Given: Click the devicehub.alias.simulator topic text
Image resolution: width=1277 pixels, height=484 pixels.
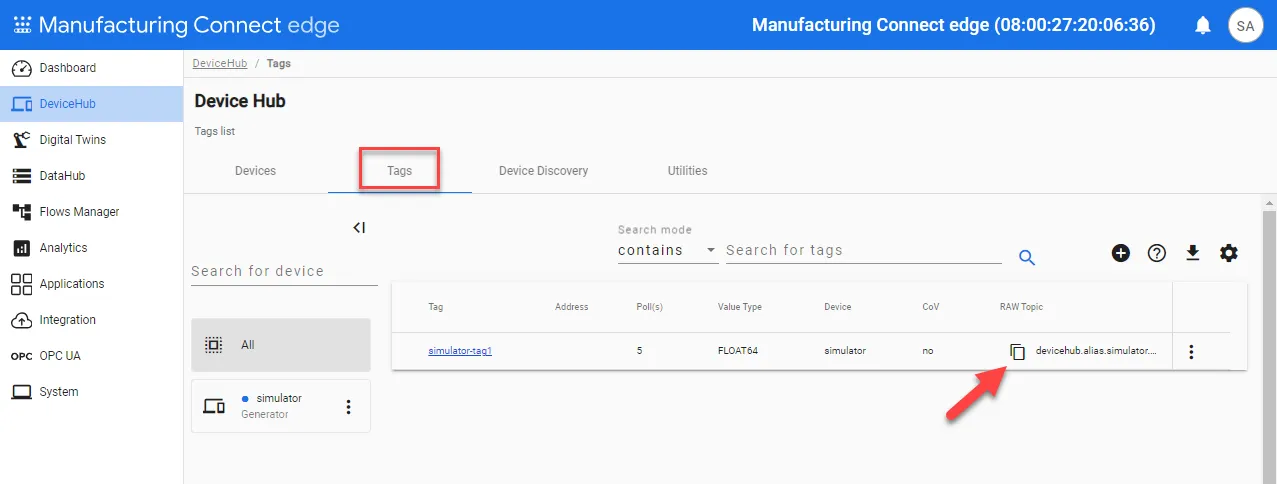Looking at the screenshot, I should click(x=1097, y=351).
